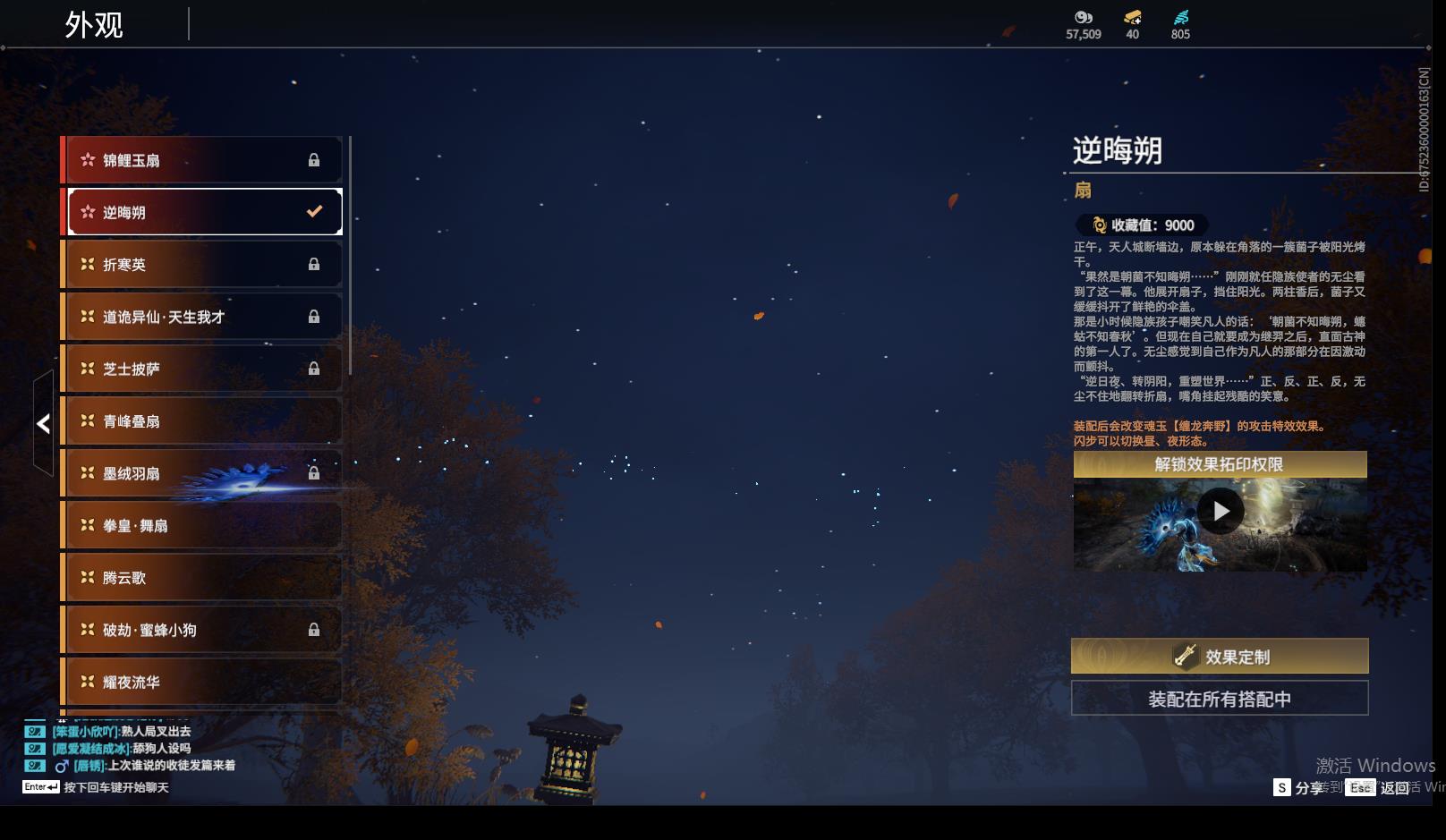
Task: Select the 破劫·蜜蜂小狗 skin
Action: coord(201,630)
